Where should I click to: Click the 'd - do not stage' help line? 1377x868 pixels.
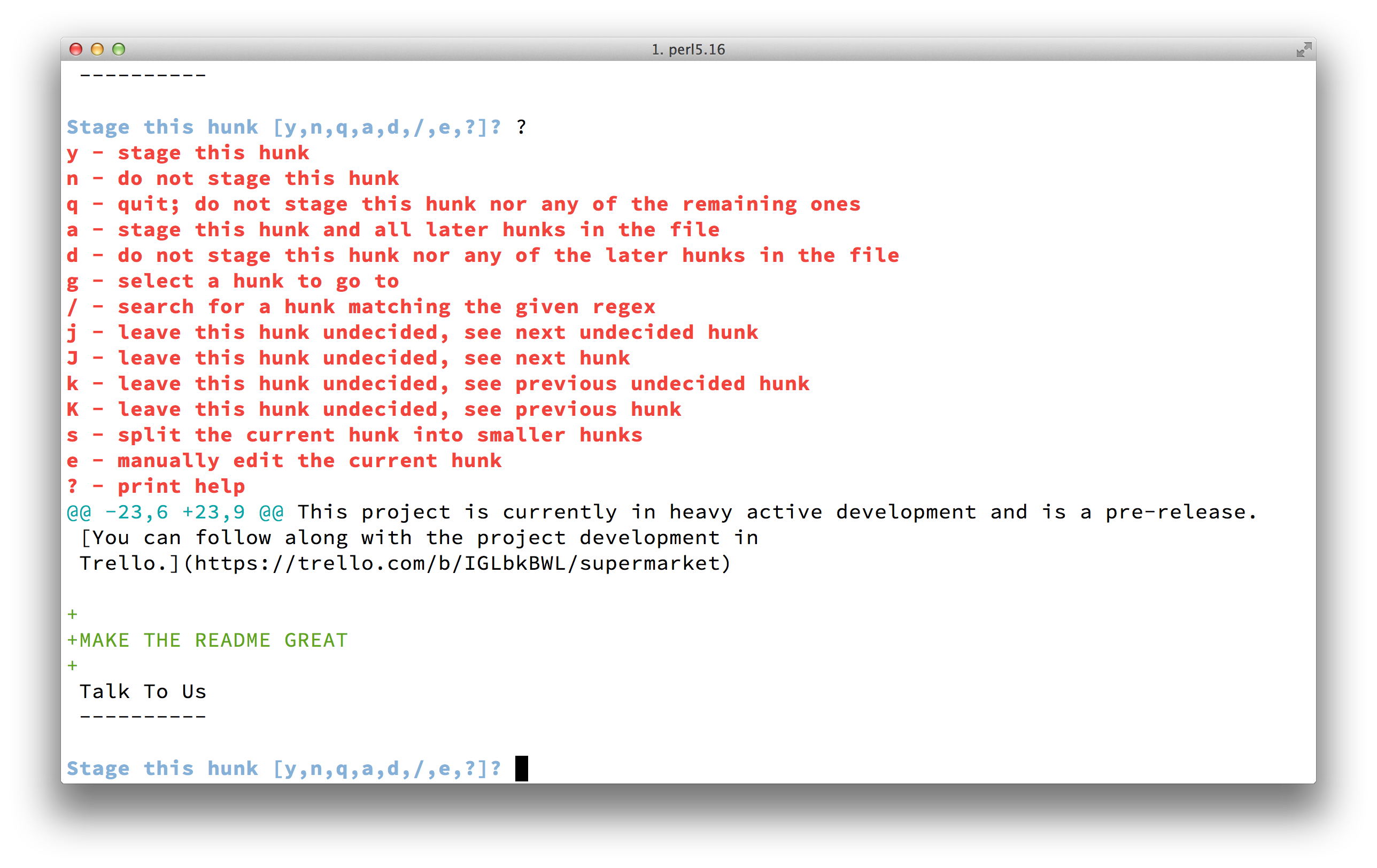point(483,255)
